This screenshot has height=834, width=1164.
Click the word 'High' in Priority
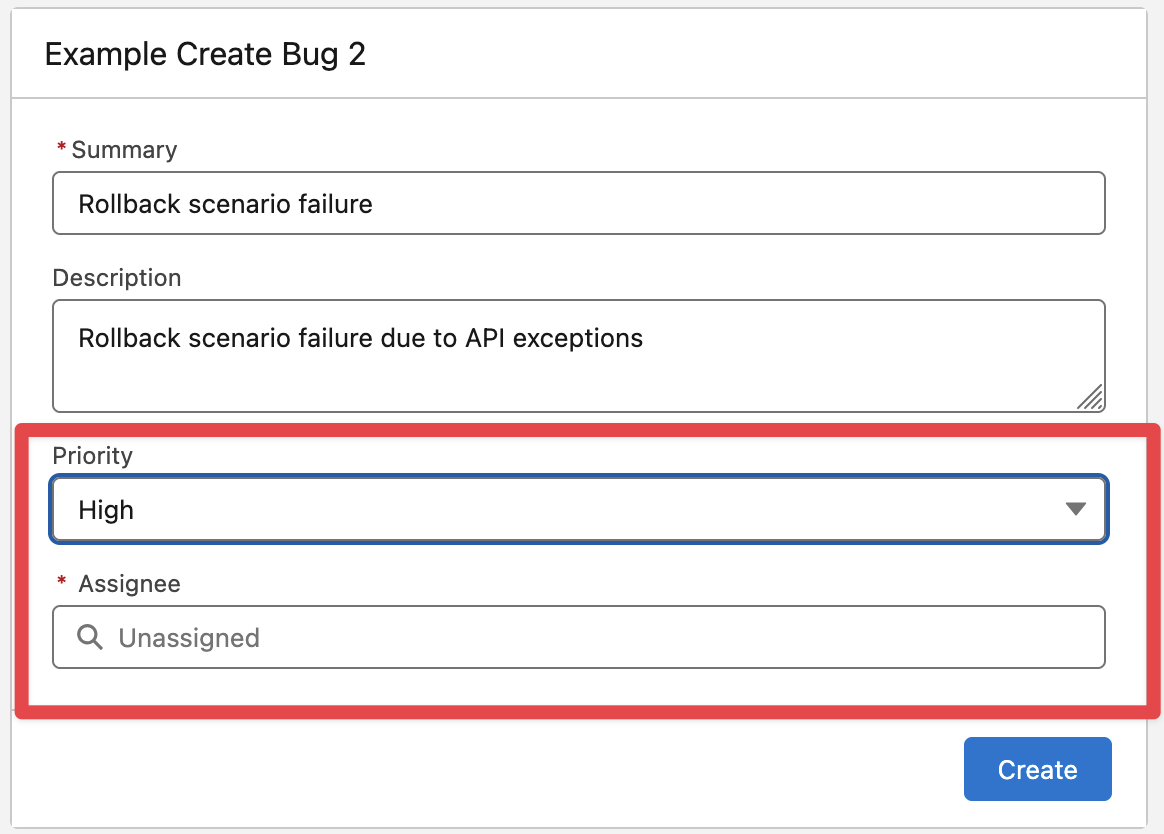click(106, 510)
